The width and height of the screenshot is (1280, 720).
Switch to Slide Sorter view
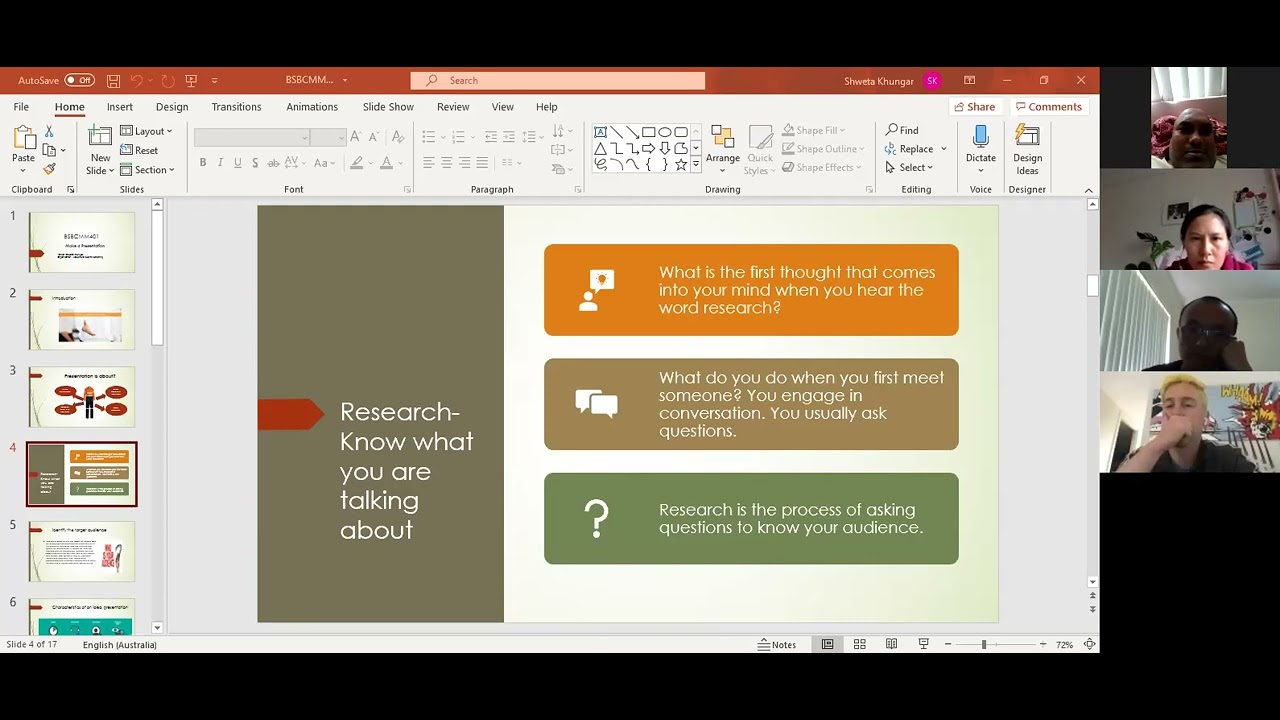pyautogui.click(x=859, y=645)
